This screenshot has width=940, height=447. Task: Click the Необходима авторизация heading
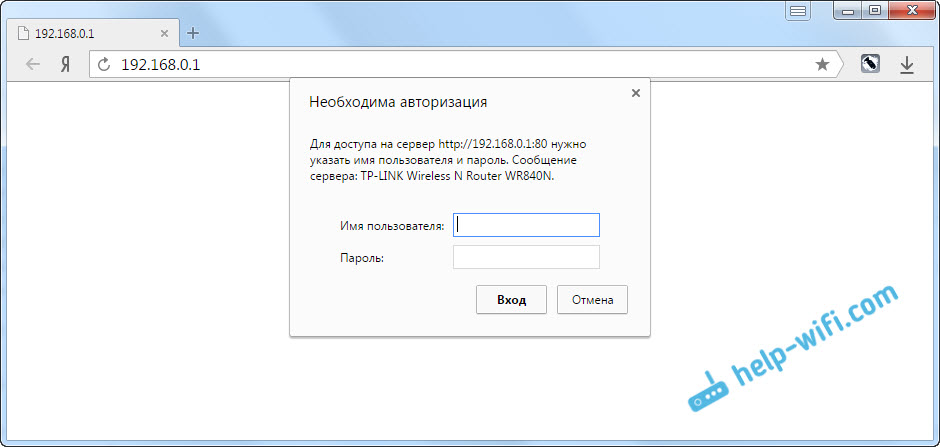[x=398, y=102]
